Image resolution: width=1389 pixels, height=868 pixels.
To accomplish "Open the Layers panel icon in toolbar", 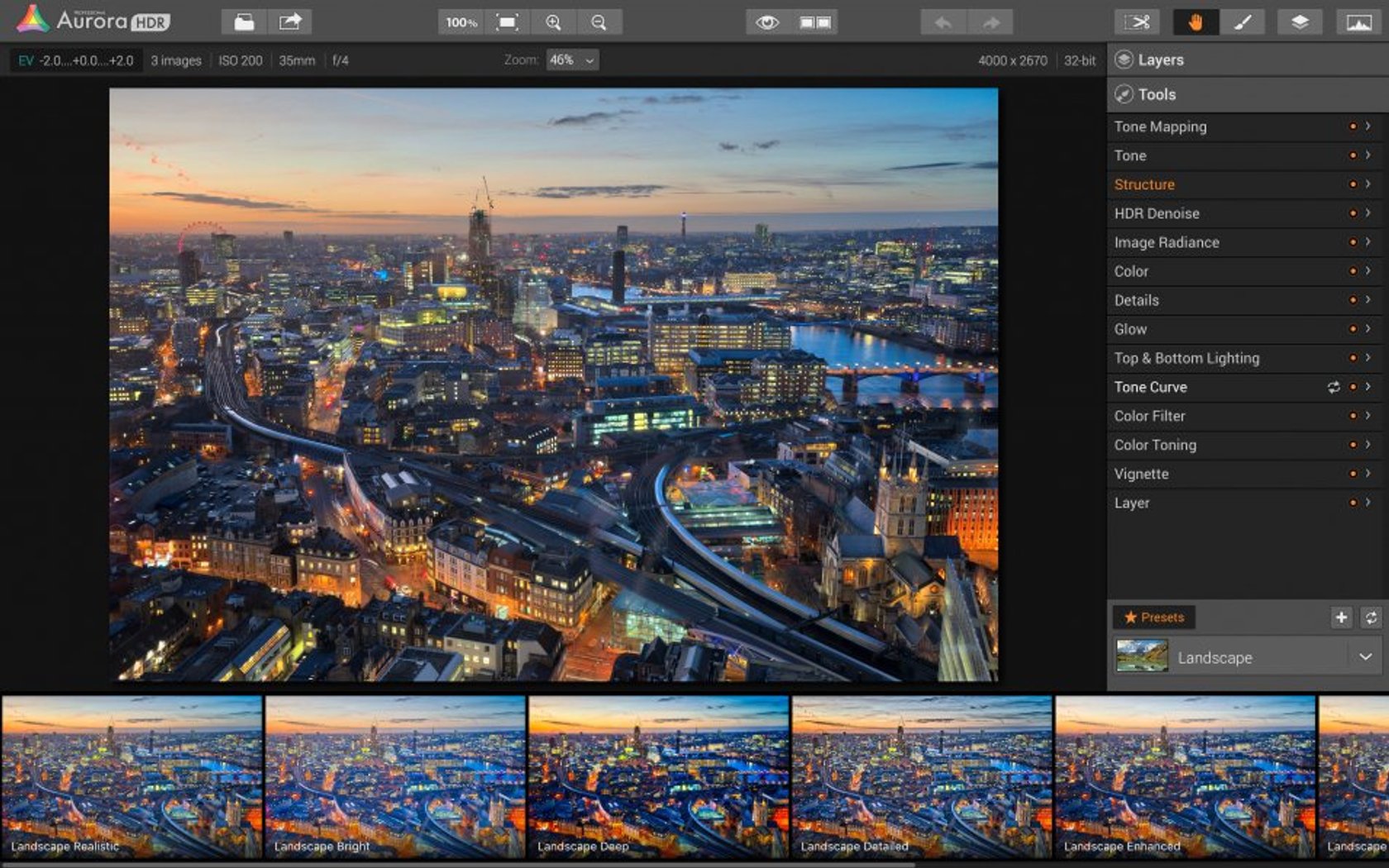I will (x=1299, y=22).
